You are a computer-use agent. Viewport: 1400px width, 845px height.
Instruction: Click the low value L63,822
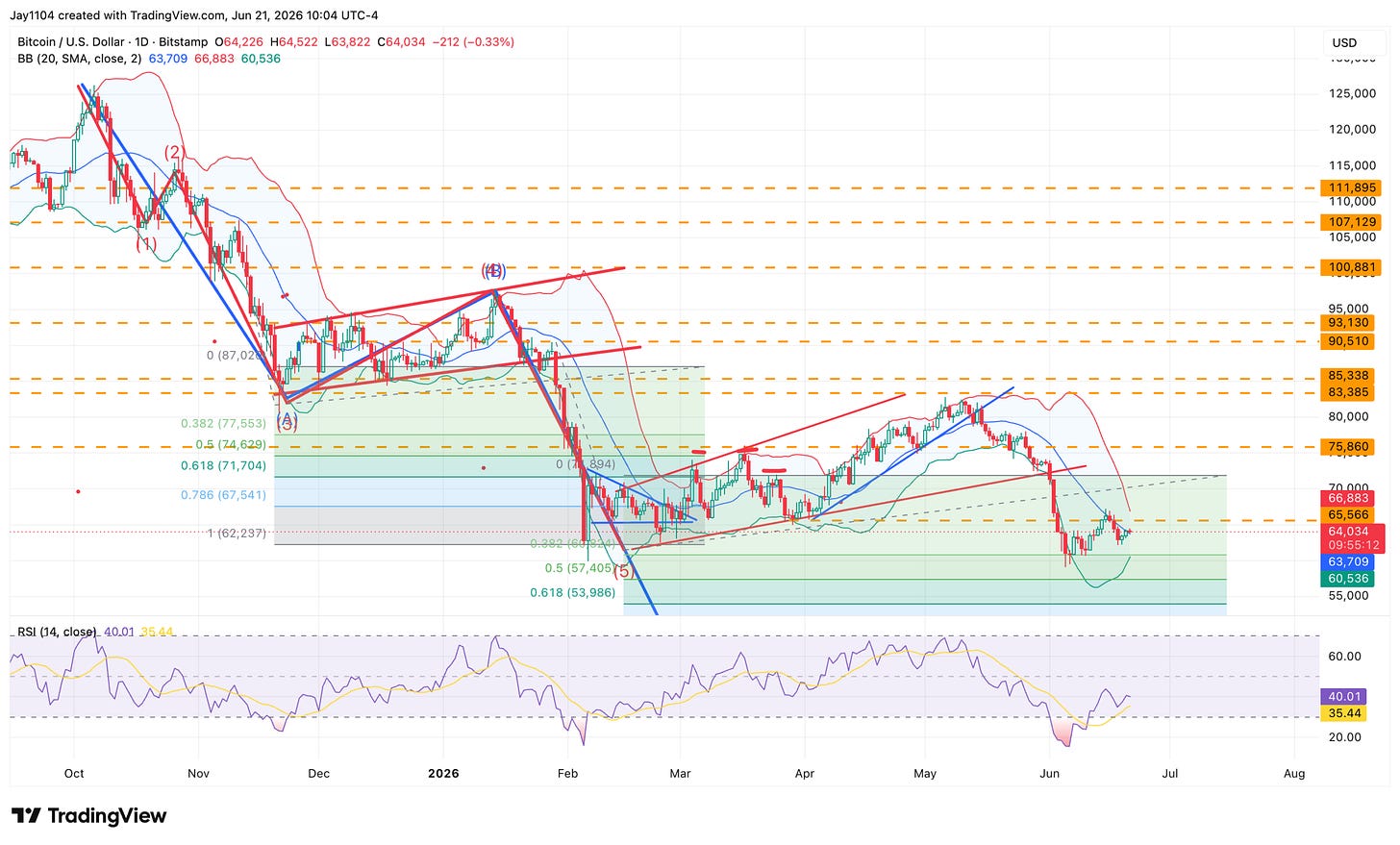347,42
